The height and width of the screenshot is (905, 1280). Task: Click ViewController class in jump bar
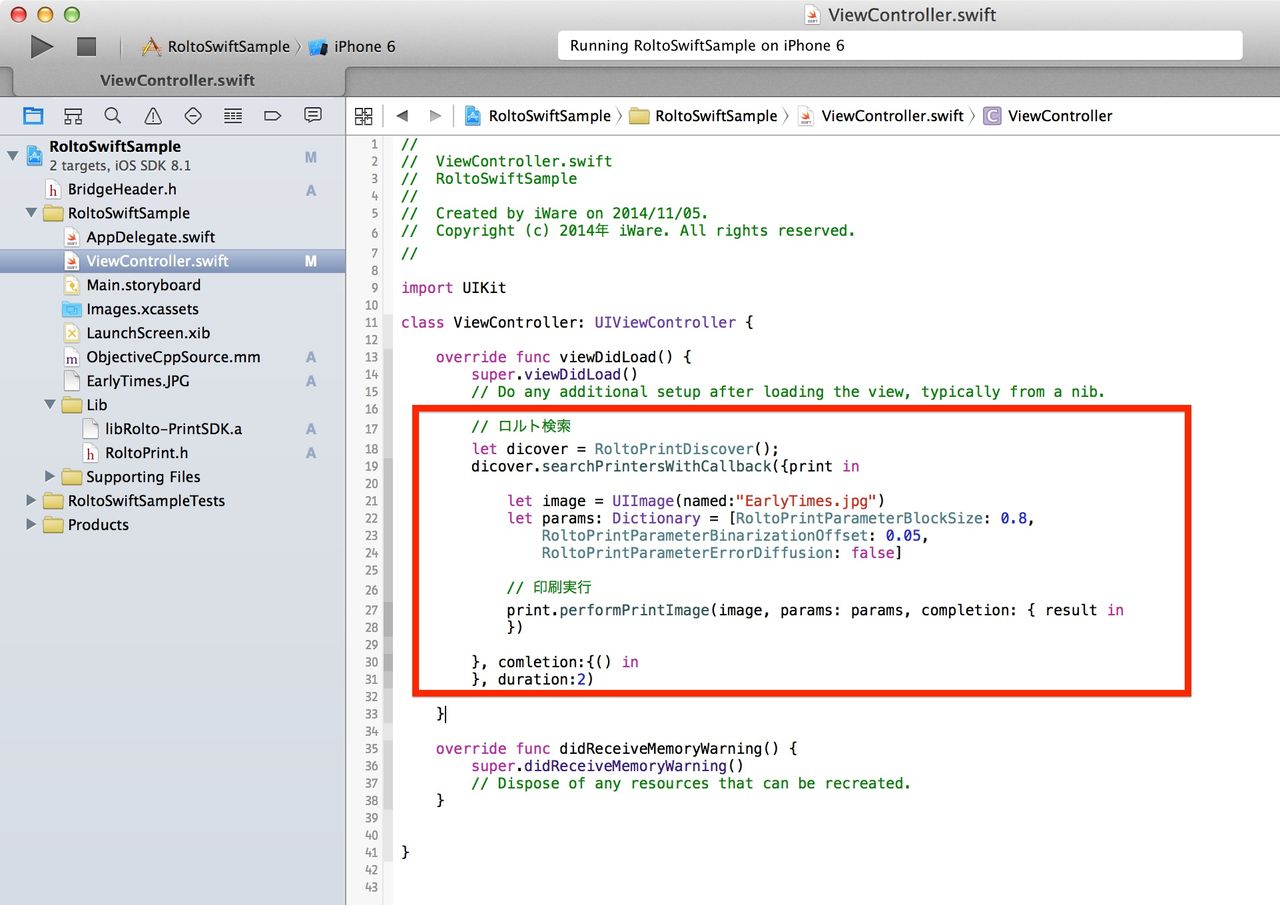coord(1048,116)
